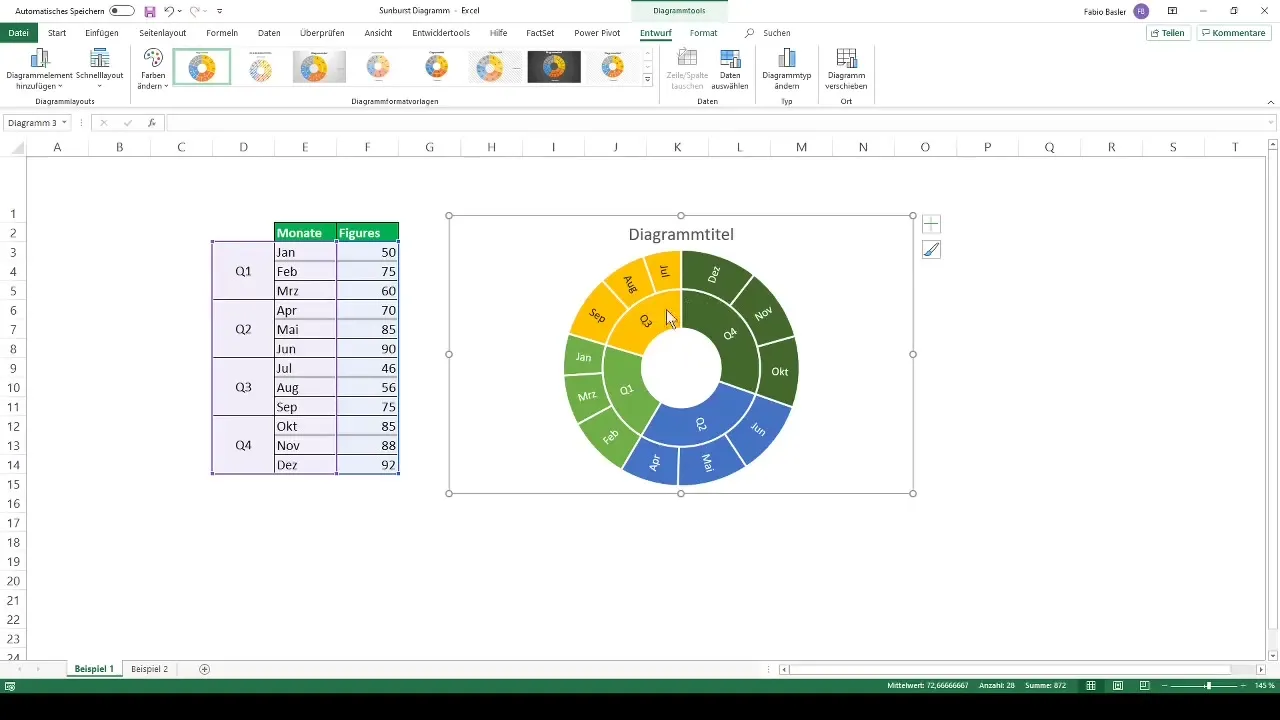Click the vertical scrollbar down arrow
This screenshot has width=1280, height=720.
pos(1272,654)
